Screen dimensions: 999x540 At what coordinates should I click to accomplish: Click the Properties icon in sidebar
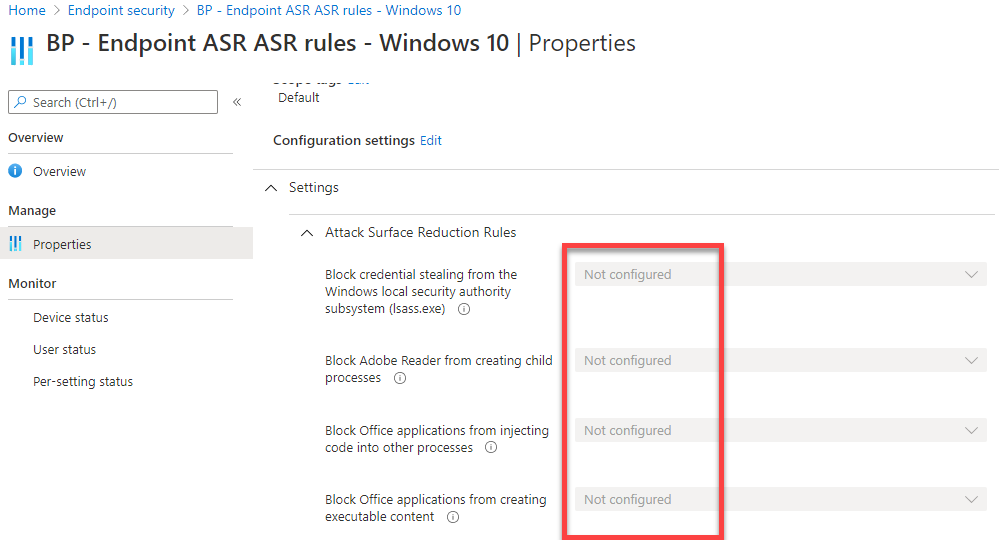coord(15,244)
